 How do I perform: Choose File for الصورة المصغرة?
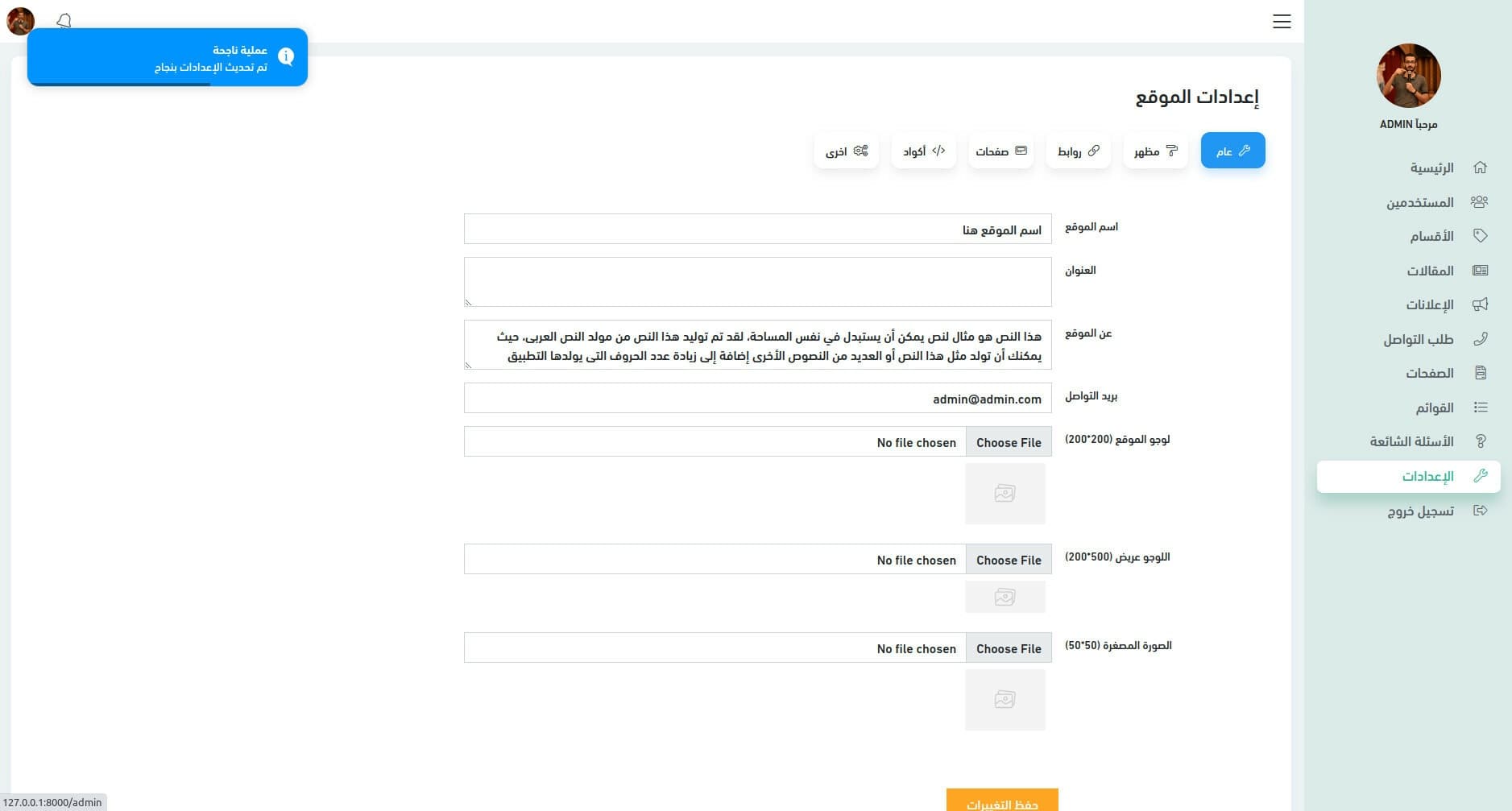coord(1009,648)
